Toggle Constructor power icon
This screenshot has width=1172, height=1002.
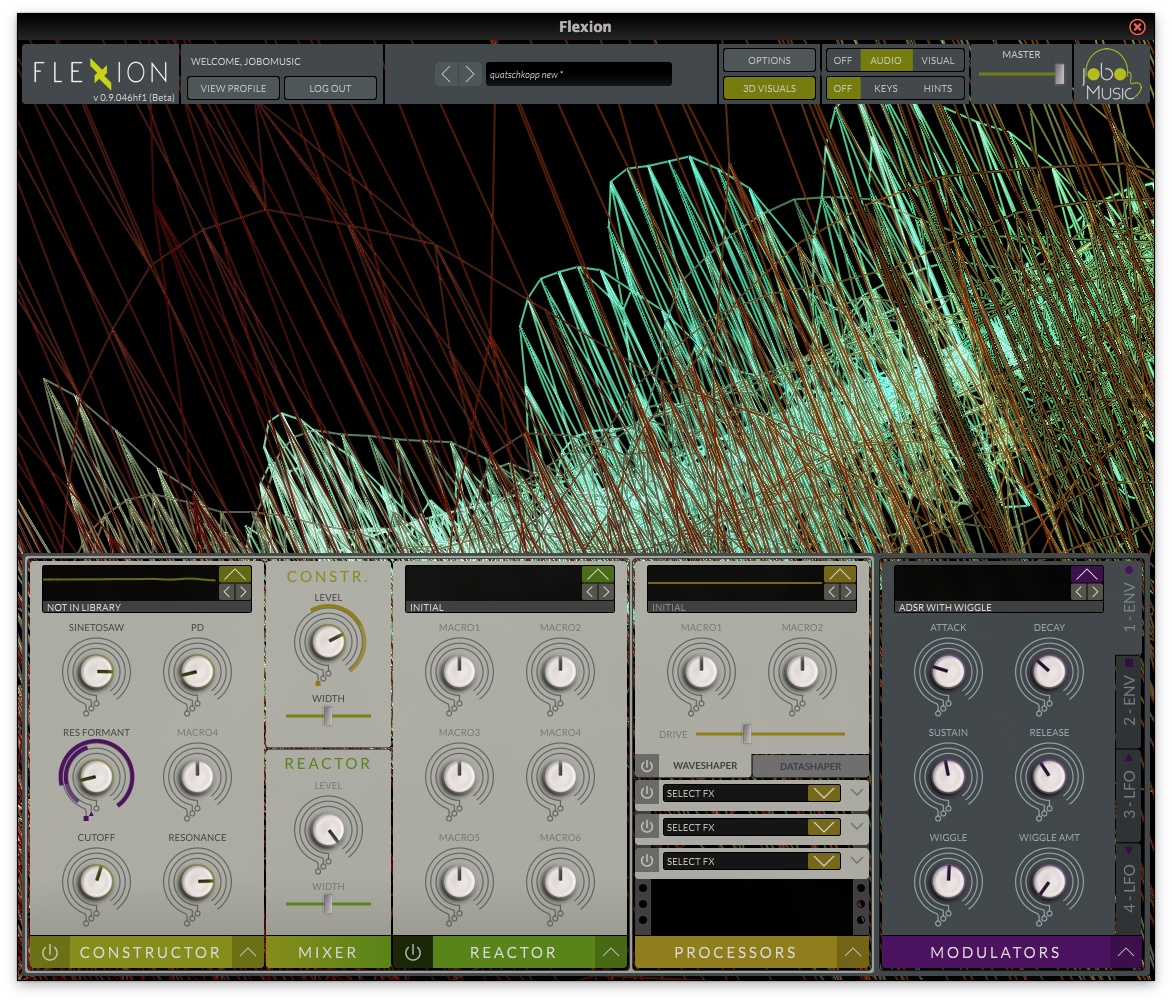[x=49, y=953]
